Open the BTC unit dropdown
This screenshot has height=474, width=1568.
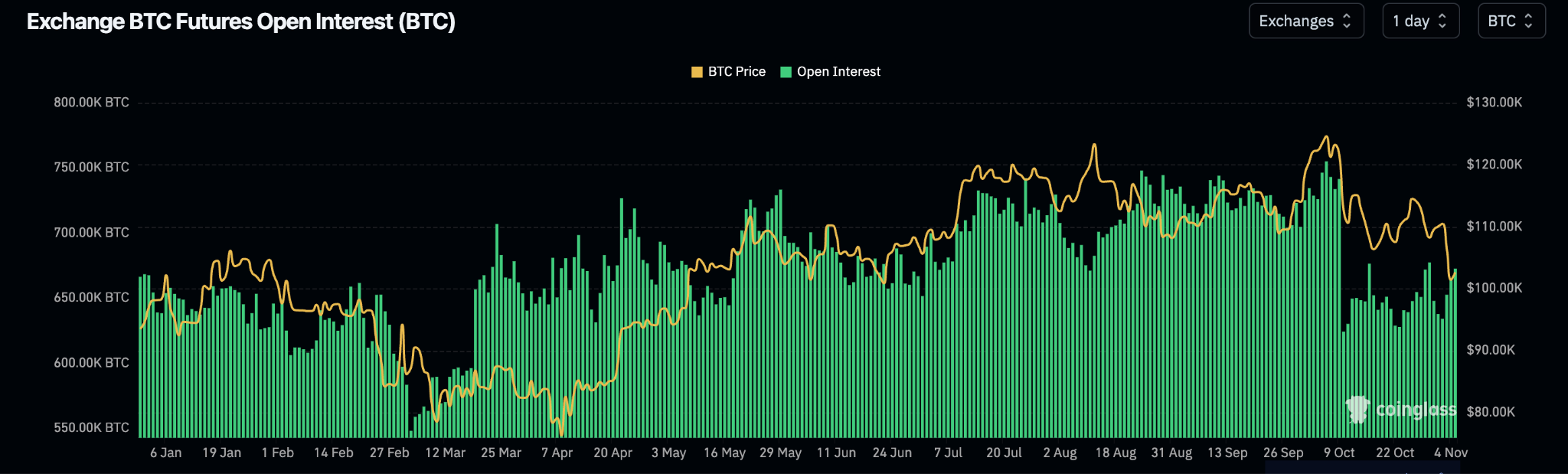tap(1511, 21)
